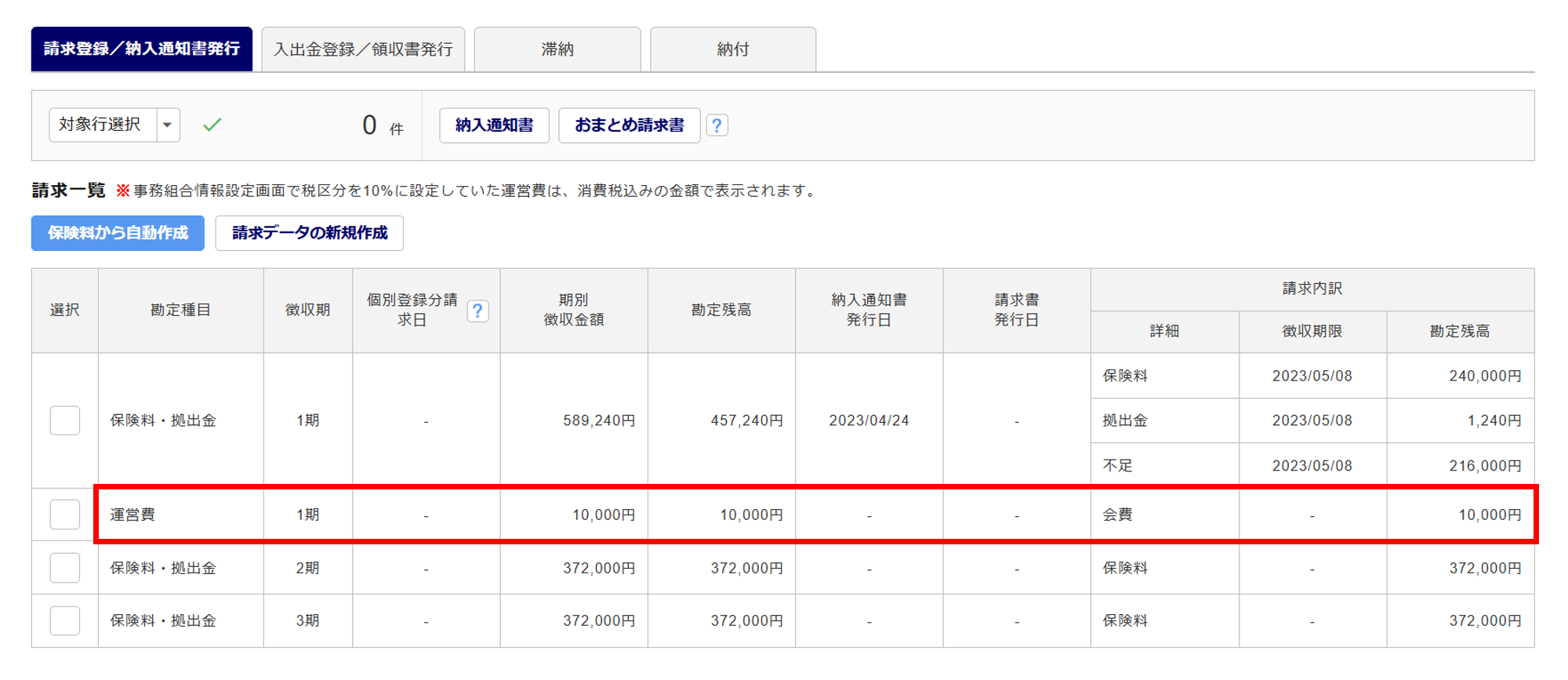This screenshot has width=1568, height=680.
Task: Select the 請求登録/納入通知書発行 tab
Action: pyautogui.click(x=142, y=49)
